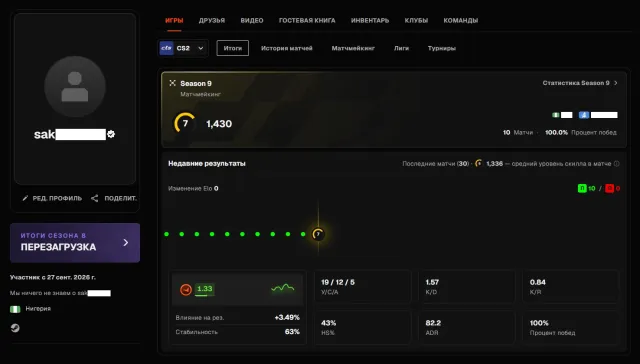Click the 0.84 K/R stat card
The height and width of the screenshot is (364, 640).
tap(571, 286)
